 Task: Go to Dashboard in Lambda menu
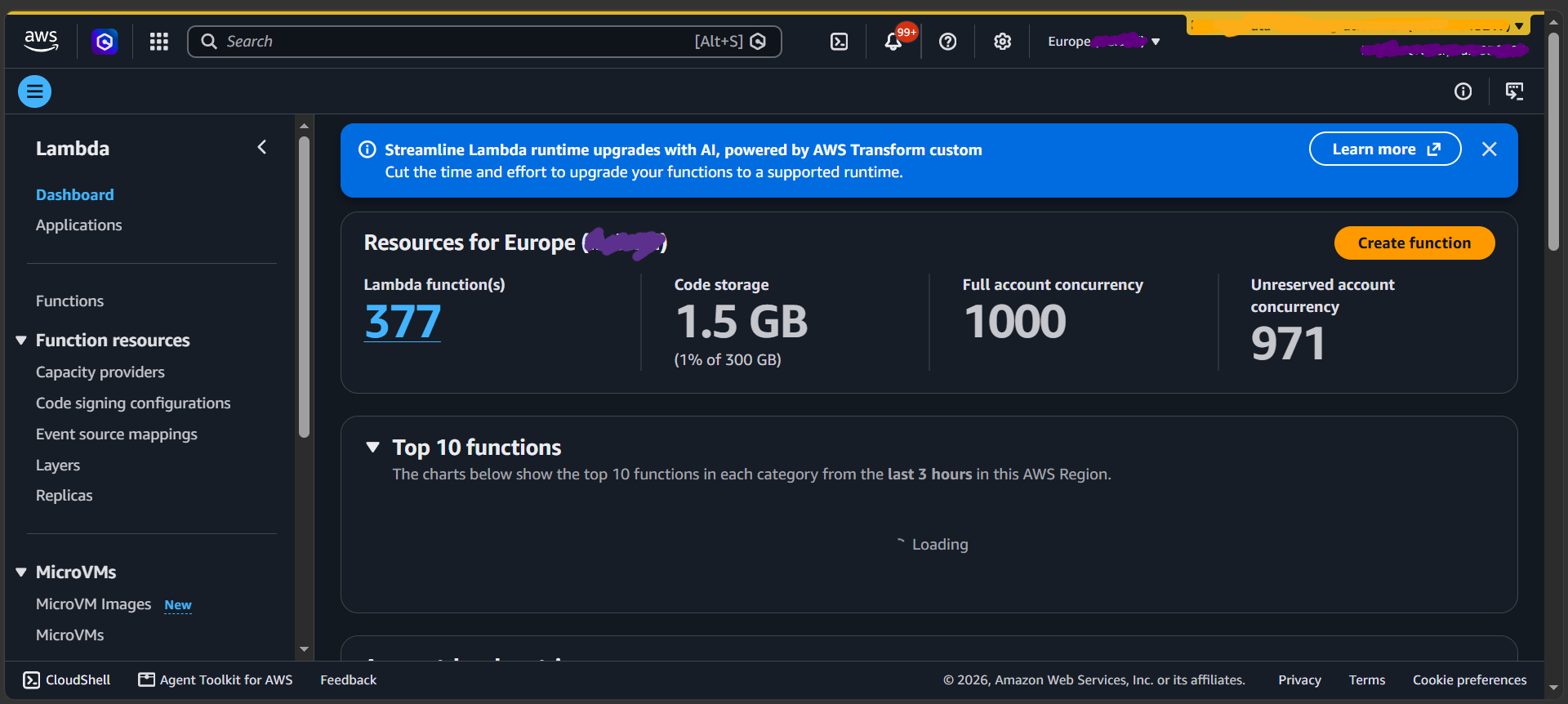pyautogui.click(x=75, y=194)
